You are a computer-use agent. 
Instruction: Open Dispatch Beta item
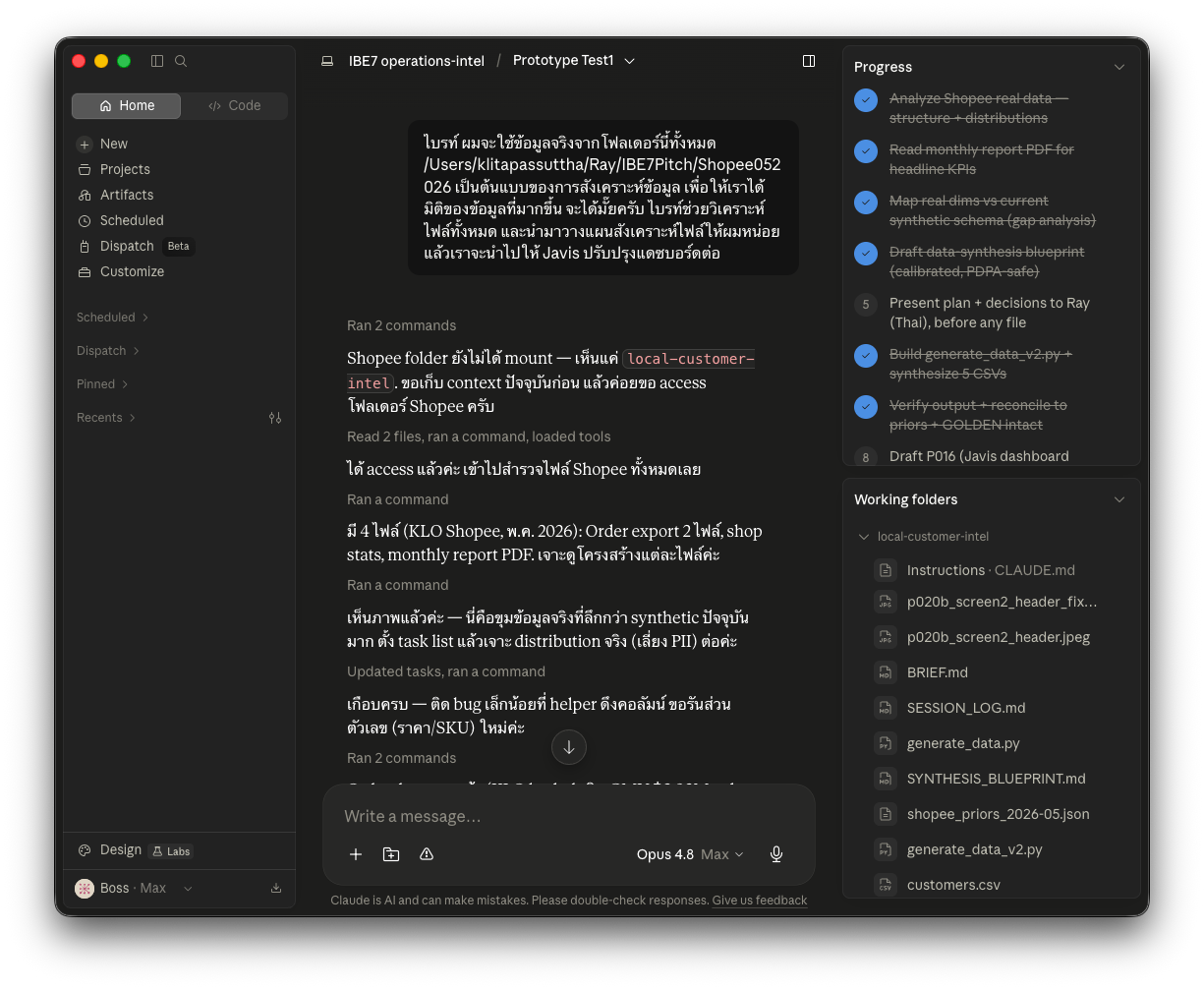(135, 246)
